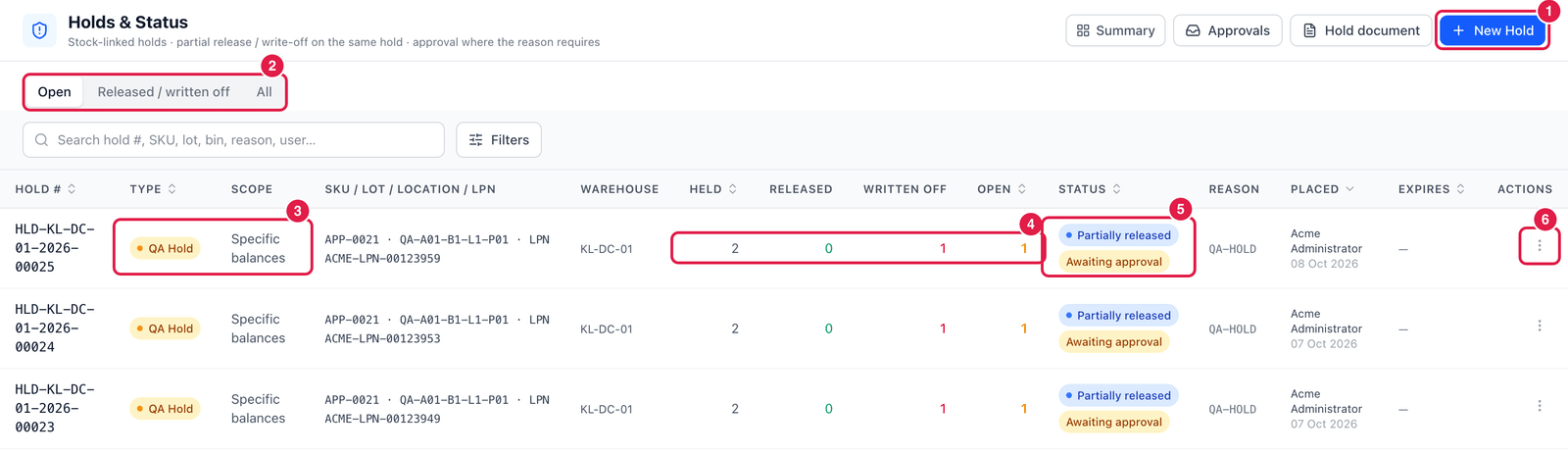
Task: Click Partially released badge for hold 00024
Action: (1118, 316)
